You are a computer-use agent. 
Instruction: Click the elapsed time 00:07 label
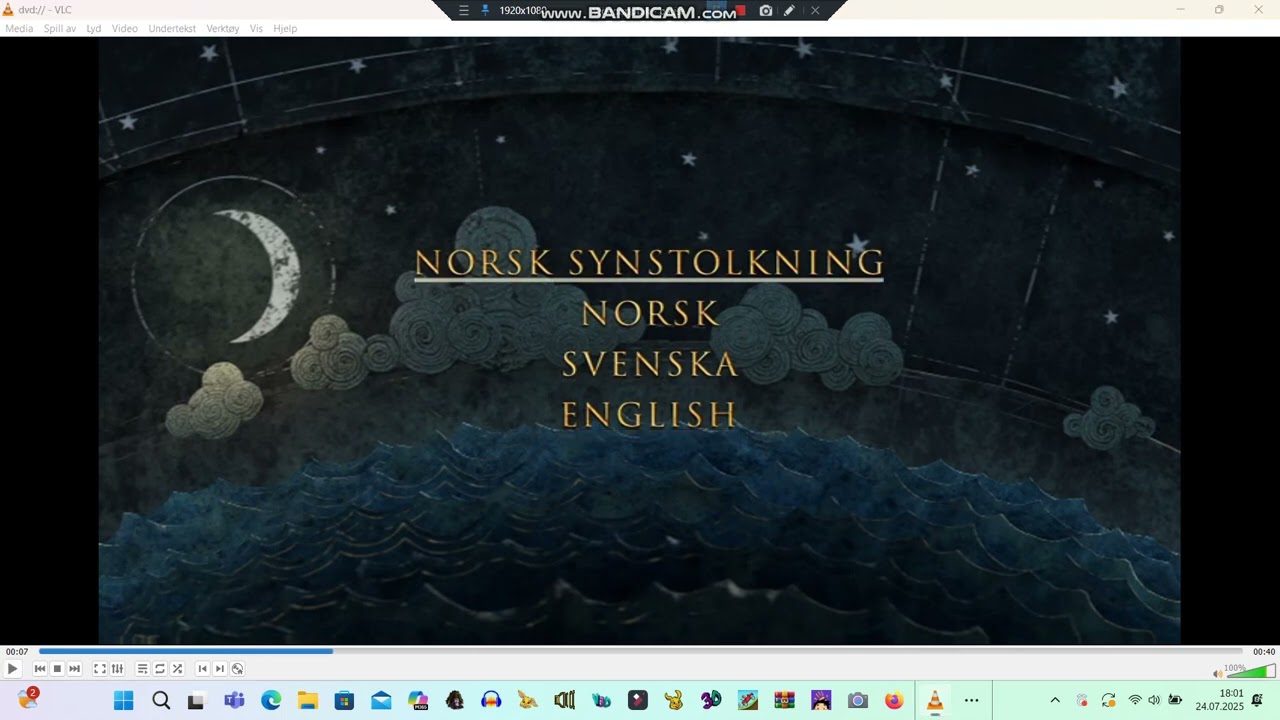point(17,652)
